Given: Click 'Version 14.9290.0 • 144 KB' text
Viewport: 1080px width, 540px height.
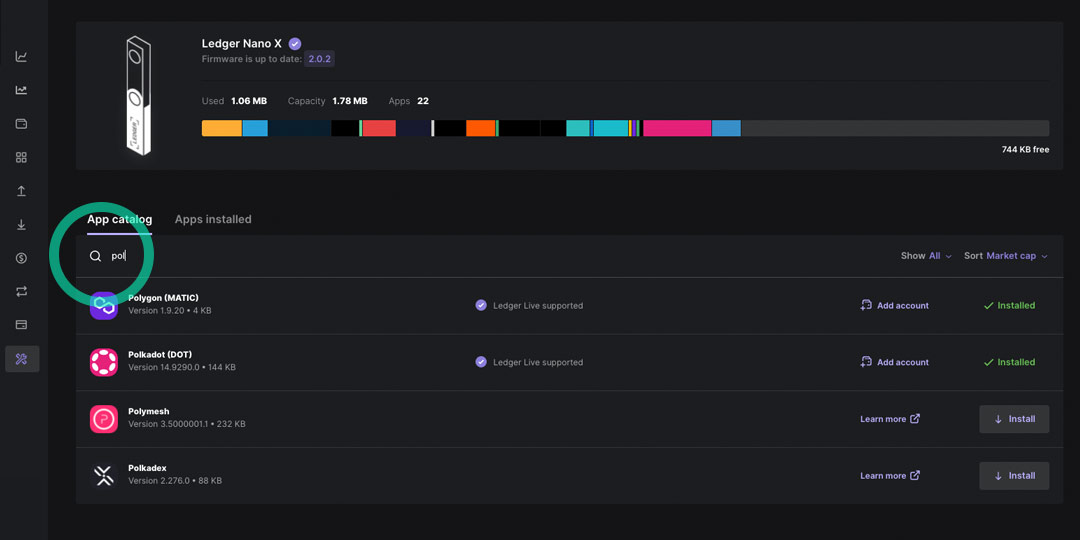Looking at the screenshot, I should (x=182, y=367).
